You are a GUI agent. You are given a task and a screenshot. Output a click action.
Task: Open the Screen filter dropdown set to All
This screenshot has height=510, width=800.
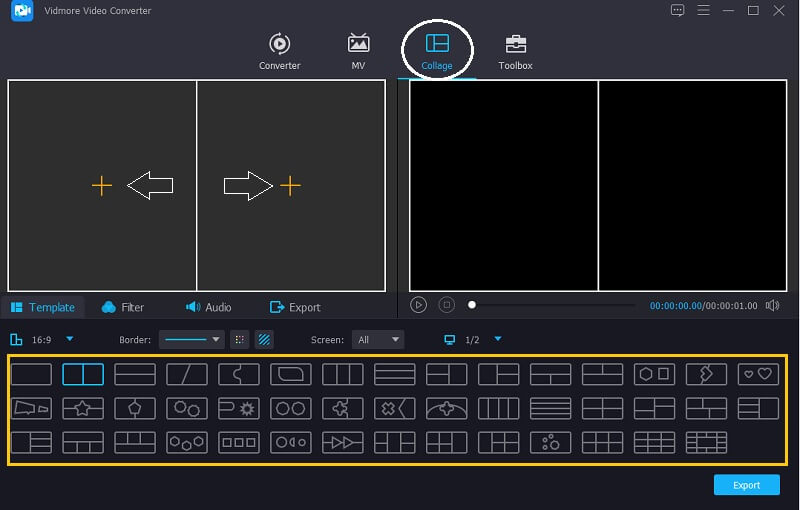click(379, 340)
